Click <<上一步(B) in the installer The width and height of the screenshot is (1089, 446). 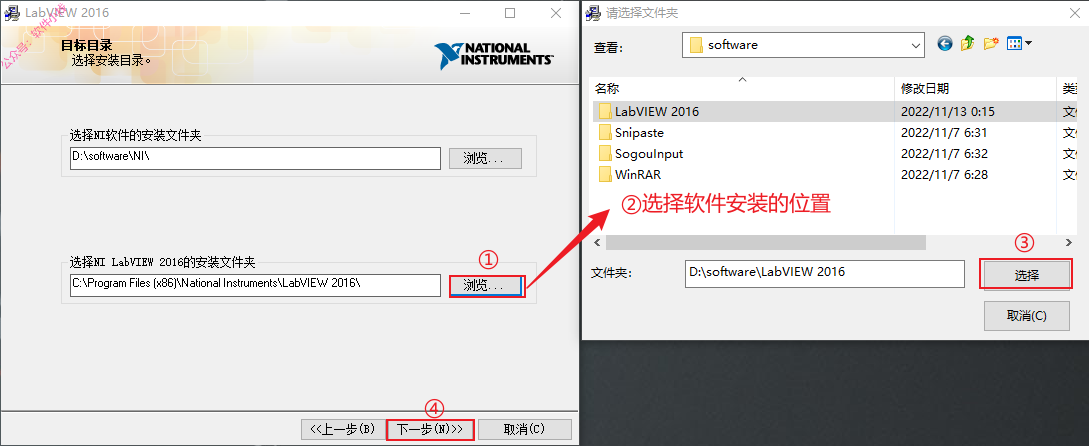(x=342, y=429)
